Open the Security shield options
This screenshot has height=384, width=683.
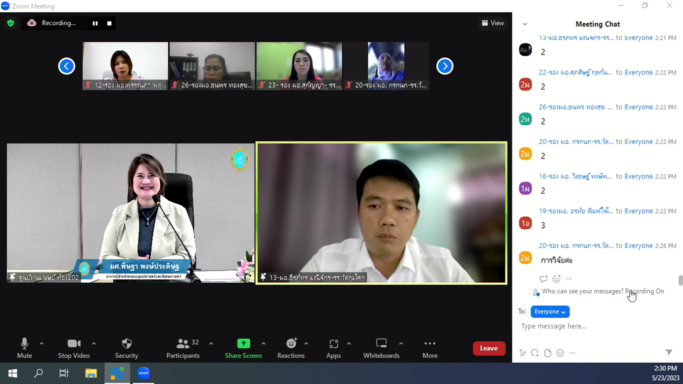tap(127, 348)
